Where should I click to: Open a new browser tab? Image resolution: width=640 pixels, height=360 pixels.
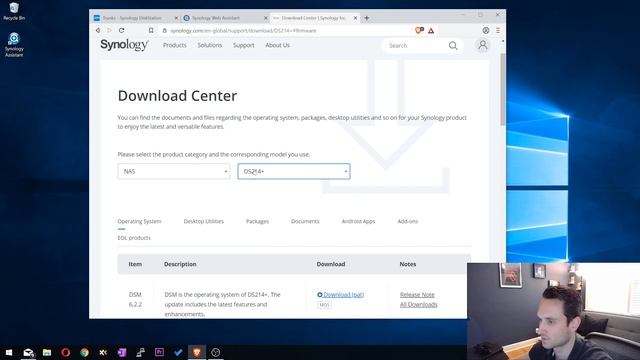367,18
